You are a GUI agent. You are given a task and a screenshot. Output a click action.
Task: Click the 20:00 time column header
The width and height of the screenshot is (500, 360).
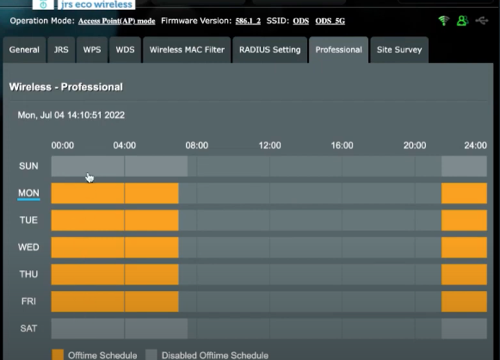click(415, 145)
